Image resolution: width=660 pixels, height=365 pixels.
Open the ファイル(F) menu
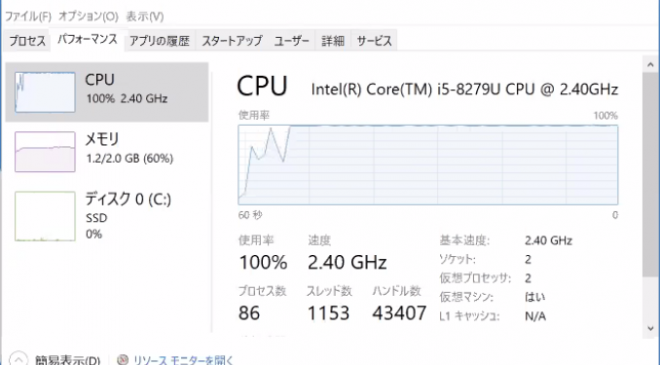(x=28, y=16)
